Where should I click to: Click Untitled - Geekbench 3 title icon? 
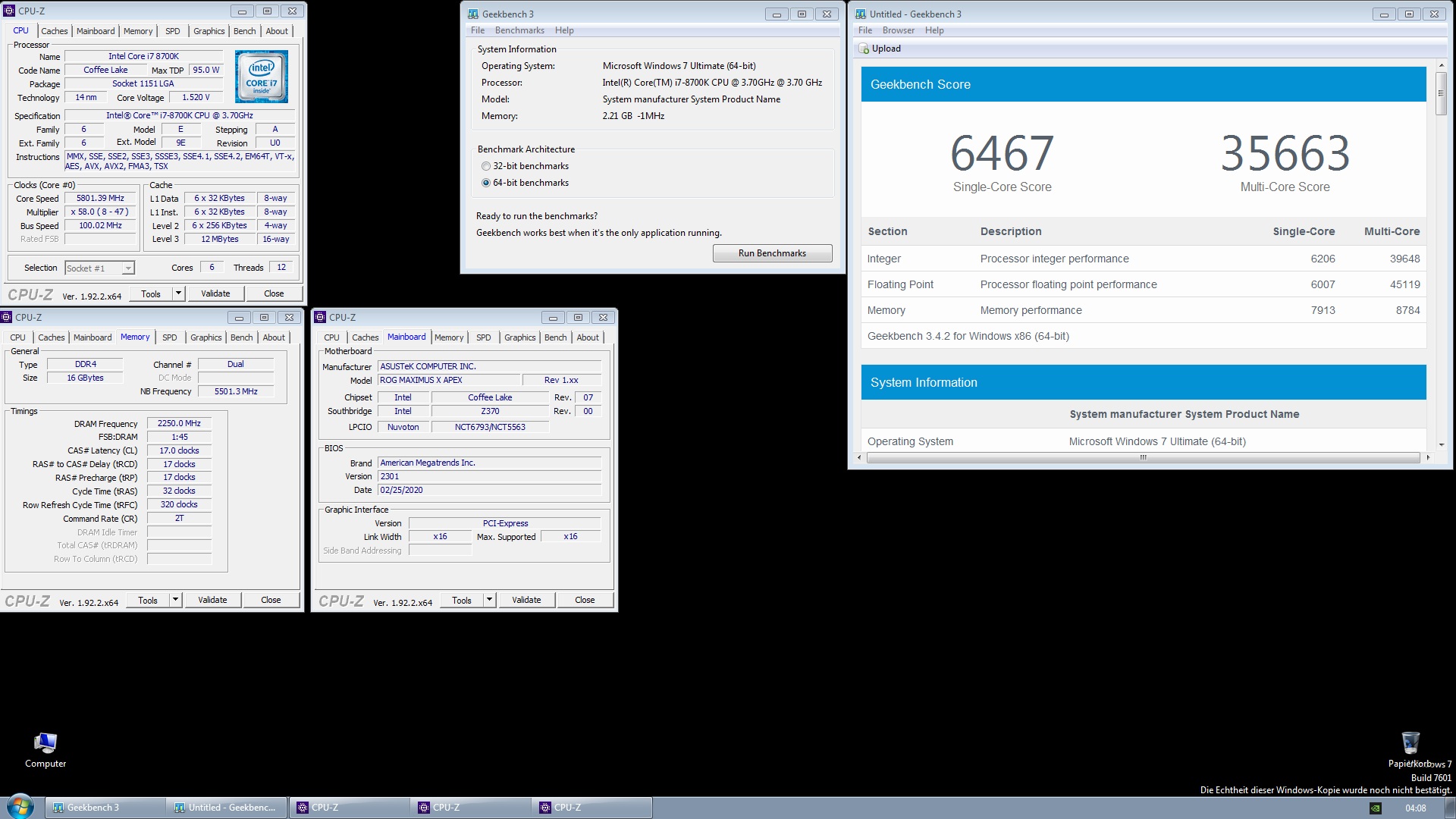pyautogui.click(x=861, y=14)
